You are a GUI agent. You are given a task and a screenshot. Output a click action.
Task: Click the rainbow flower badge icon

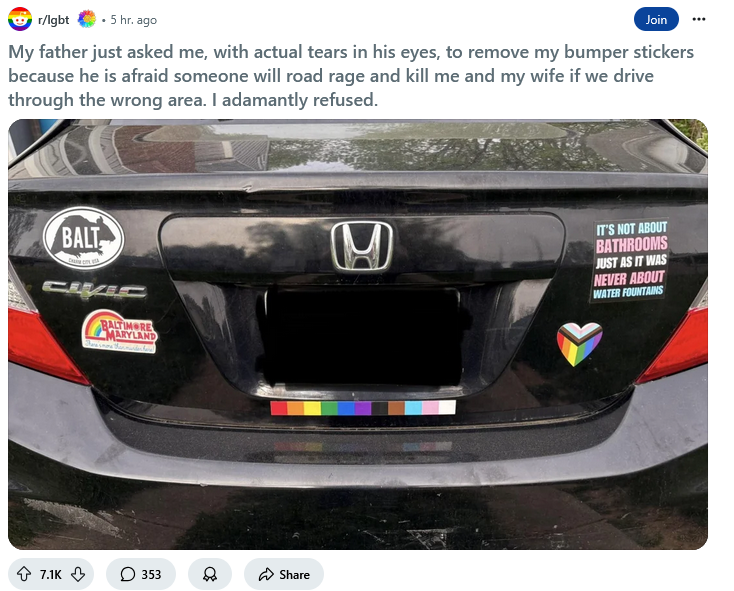87,19
